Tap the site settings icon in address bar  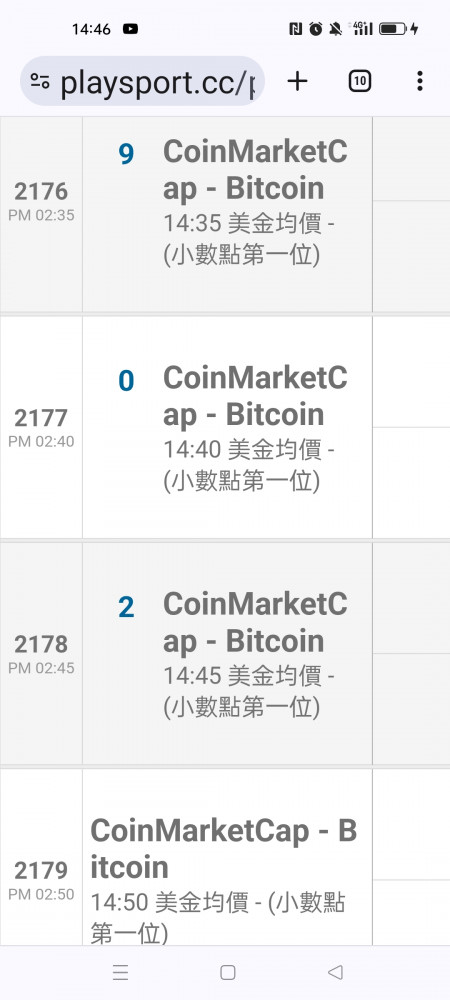[x=40, y=81]
